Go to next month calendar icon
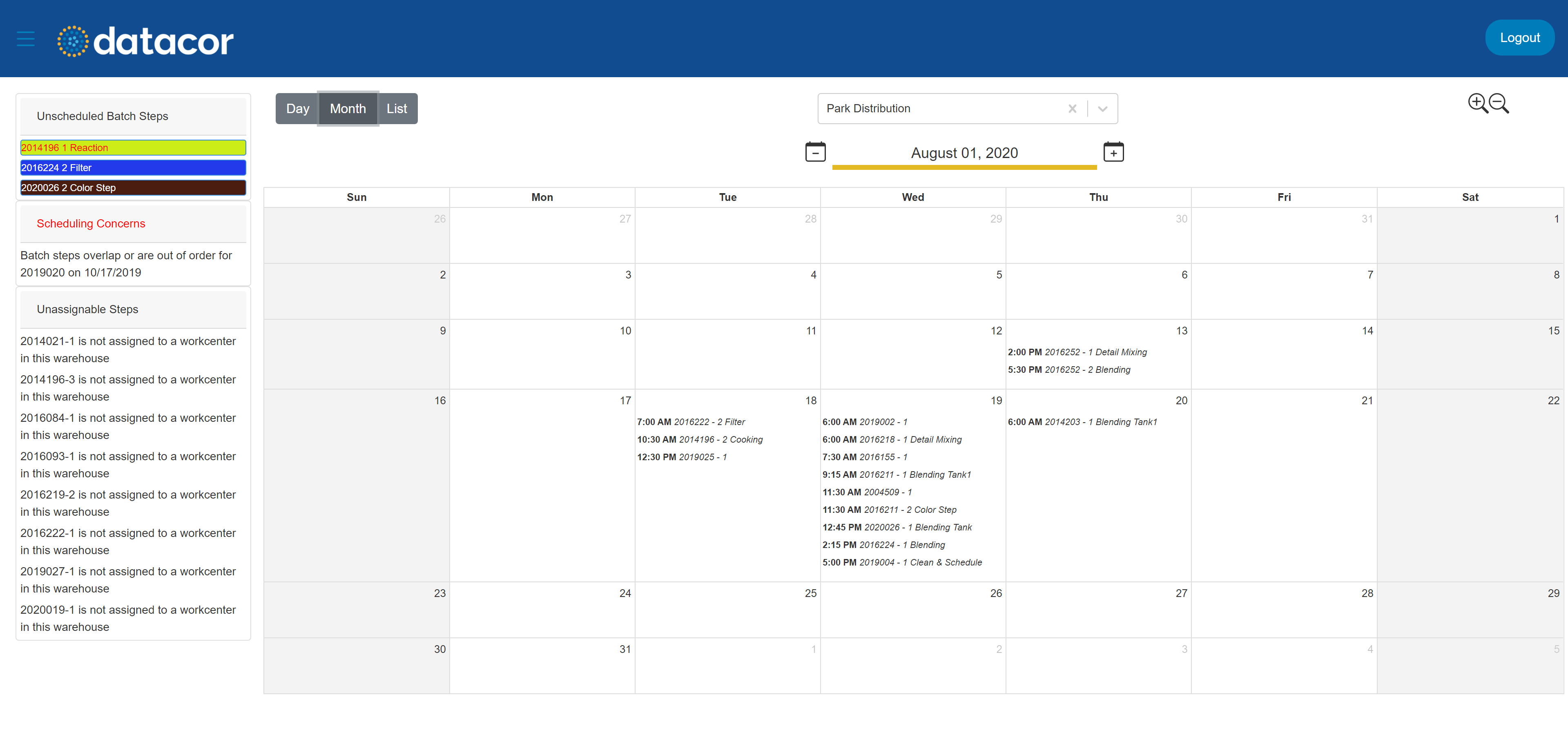Screen dimensions: 1568x735 point(1113,151)
